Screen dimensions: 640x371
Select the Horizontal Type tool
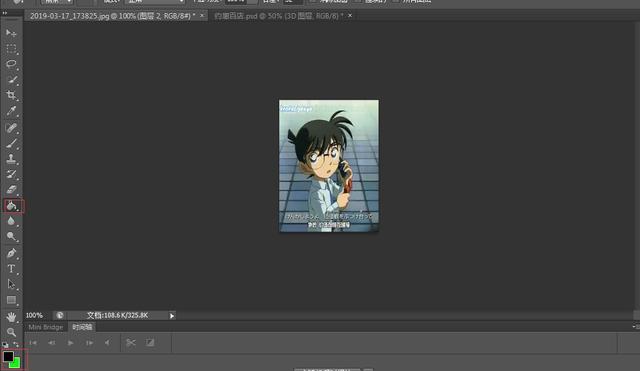pos(11,269)
